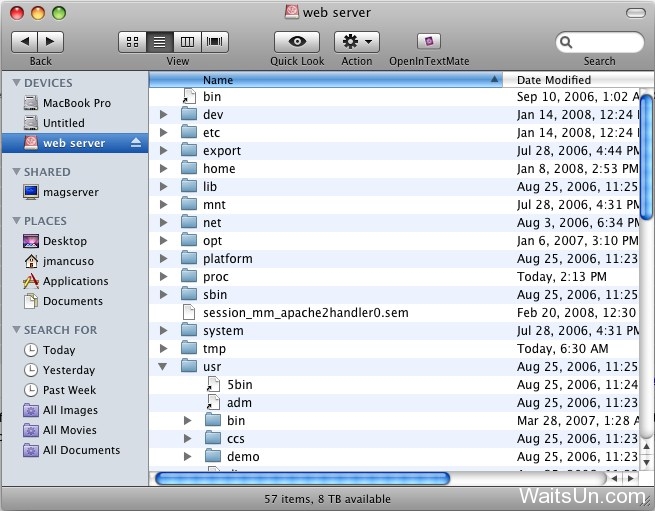Viewport: 655px width, 511px height.
Task: Collapse the SEARCH FOR sidebar section
Action: pyautogui.click(x=16, y=330)
